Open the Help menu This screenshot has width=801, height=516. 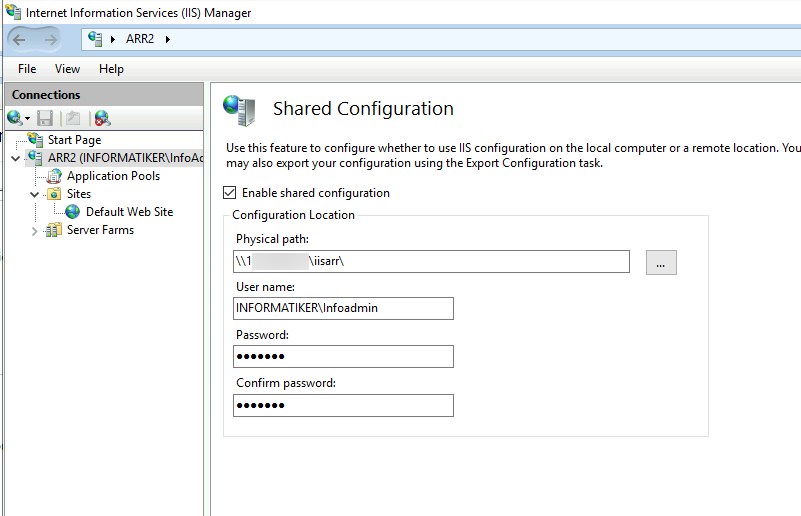tap(111, 69)
